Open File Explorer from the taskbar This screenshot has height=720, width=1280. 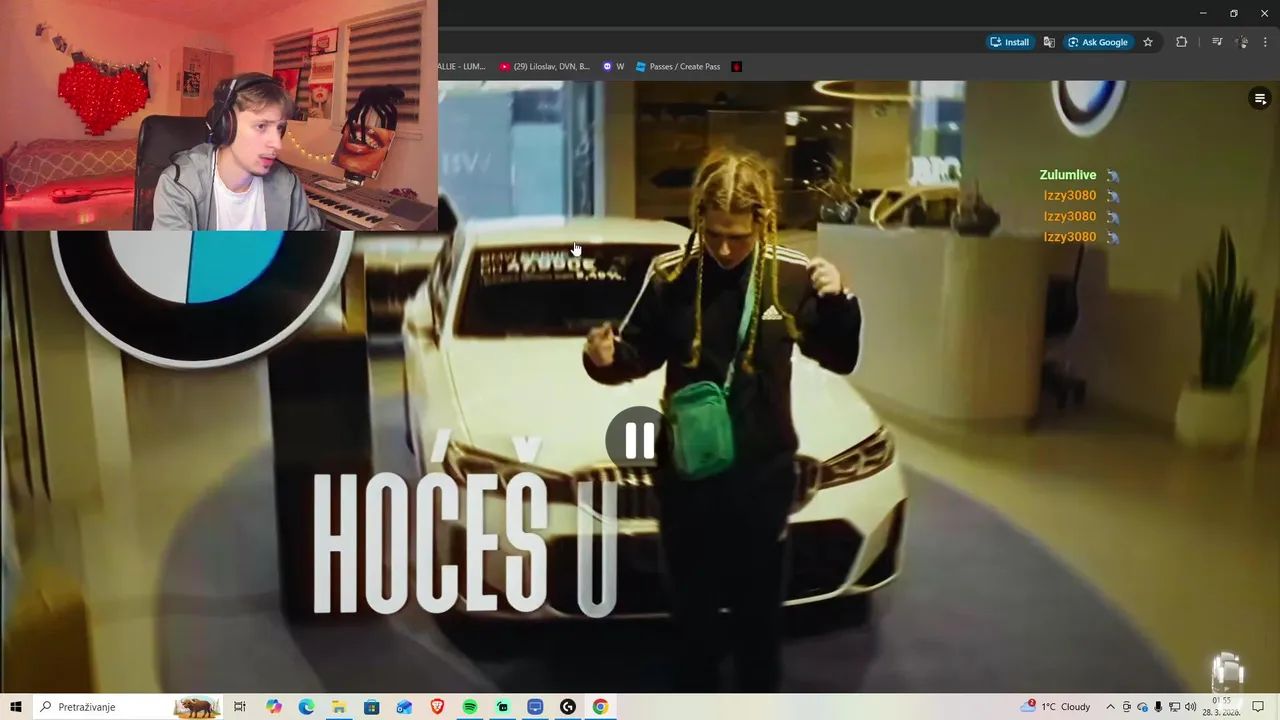(x=339, y=707)
